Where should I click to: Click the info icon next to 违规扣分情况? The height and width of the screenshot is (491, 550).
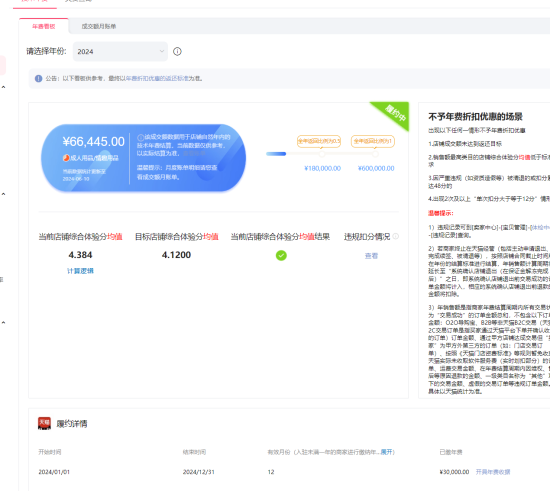click(396, 236)
